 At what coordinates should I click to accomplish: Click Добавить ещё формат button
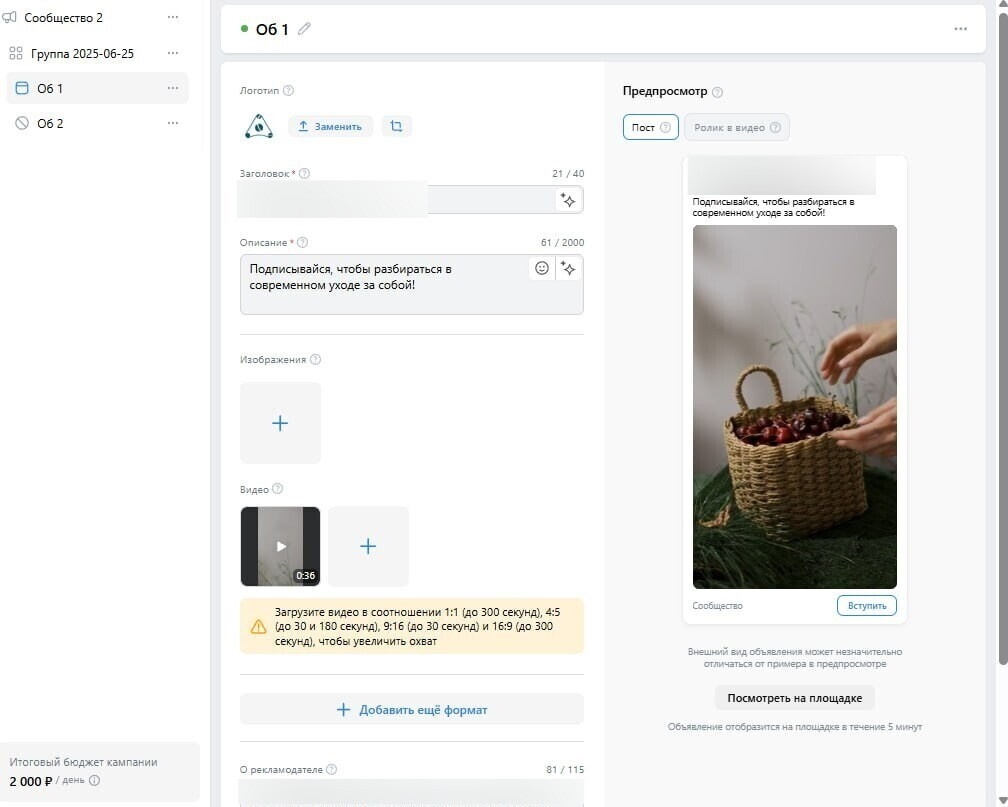click(411, 710)
